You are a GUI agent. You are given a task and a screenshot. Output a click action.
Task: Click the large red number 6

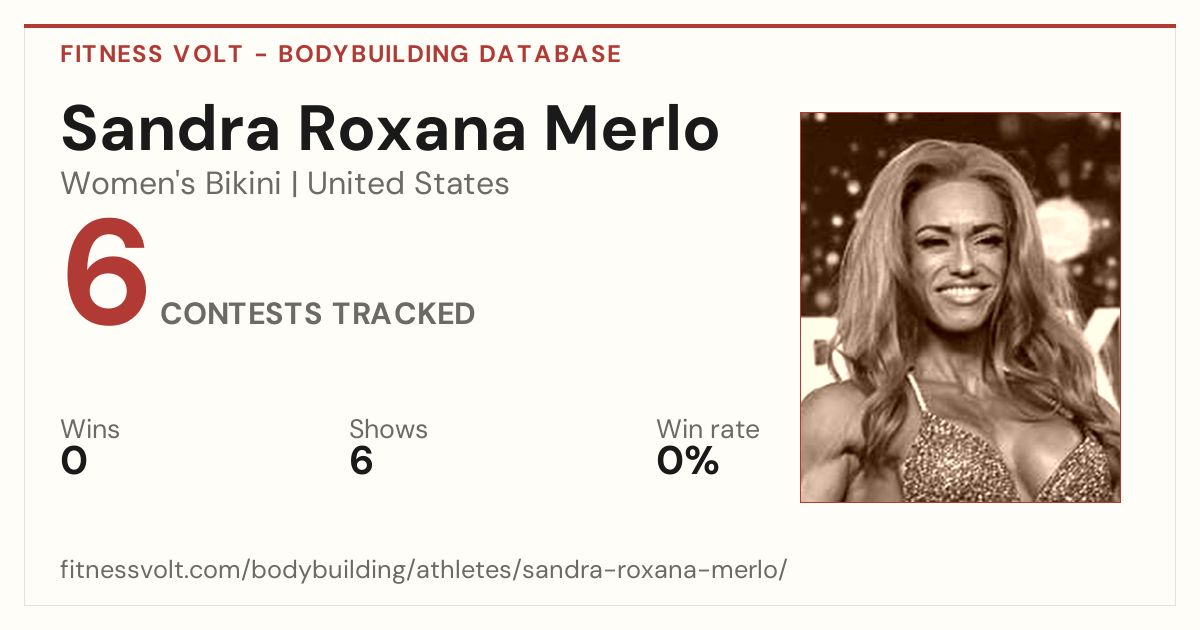coord(106,274)
